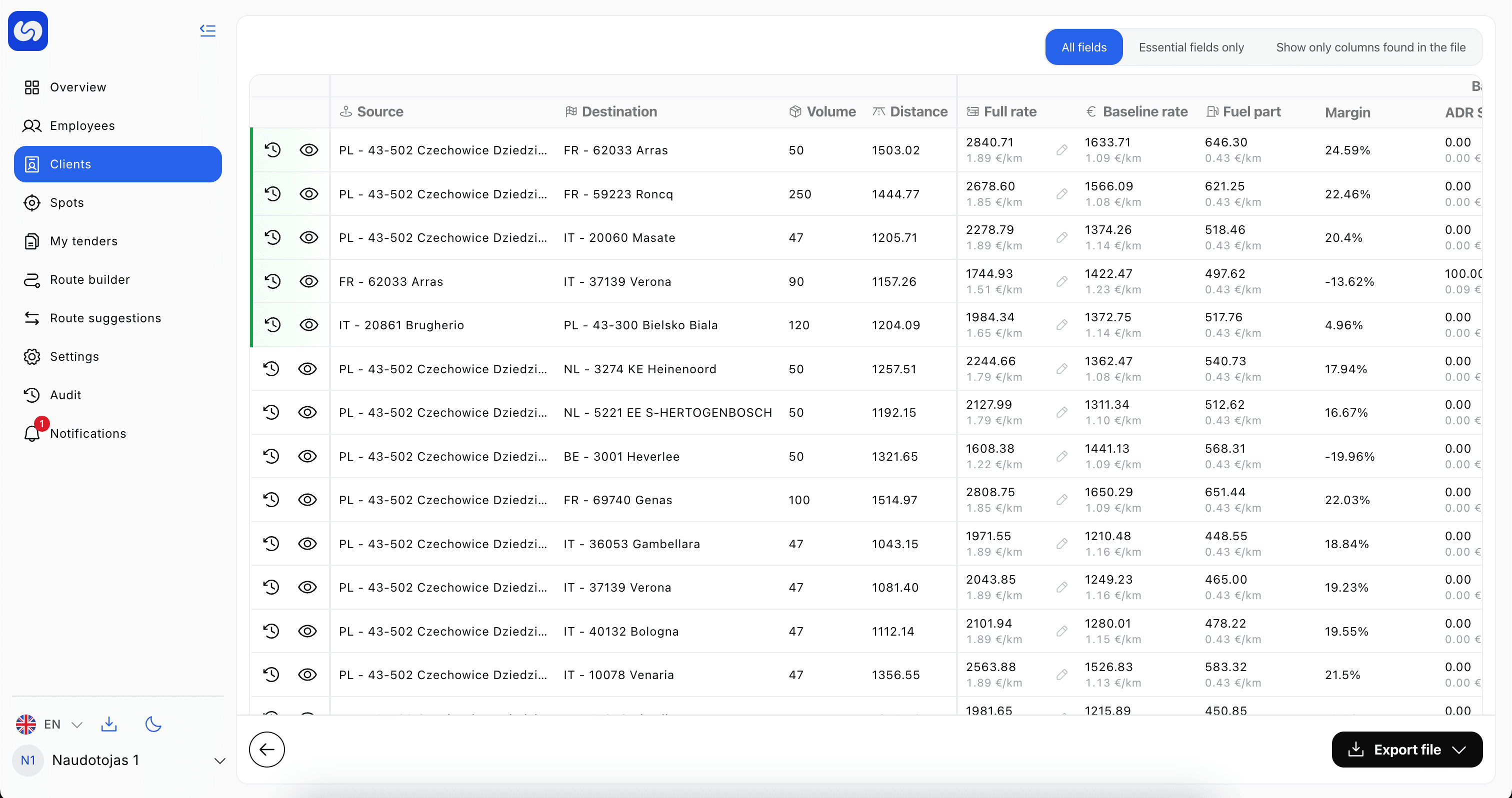
Task: Open history for the NL - 3274 KE Heinenoord row
Action: tap(271, 369)
